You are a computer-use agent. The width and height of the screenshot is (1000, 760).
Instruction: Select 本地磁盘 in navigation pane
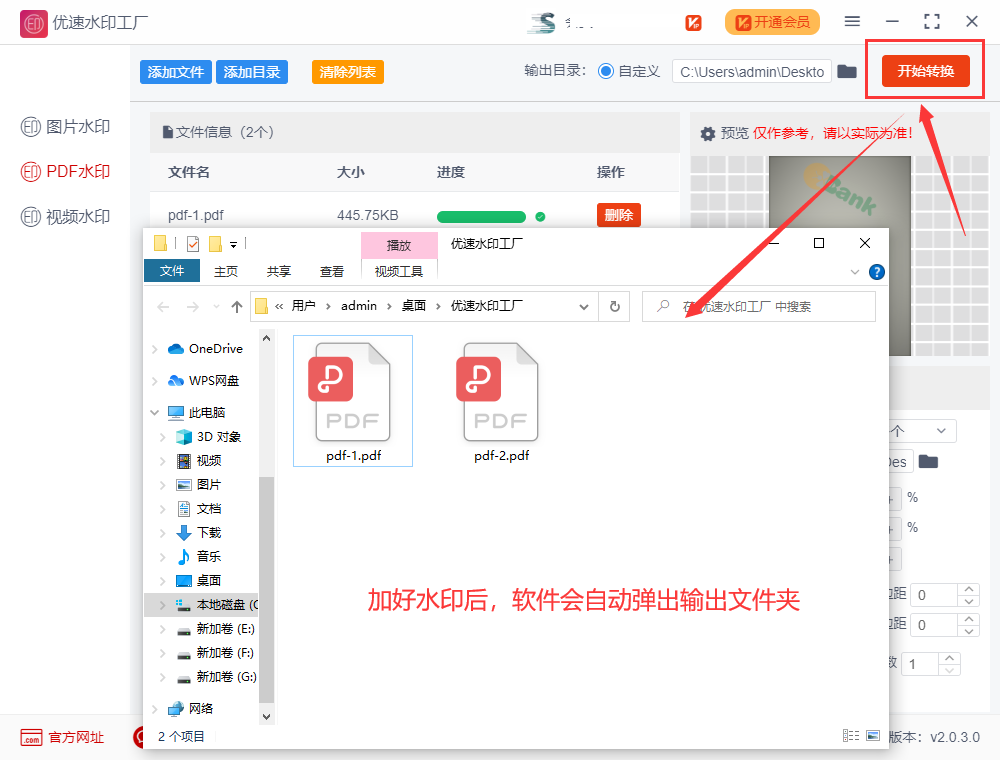click(217, 604)
